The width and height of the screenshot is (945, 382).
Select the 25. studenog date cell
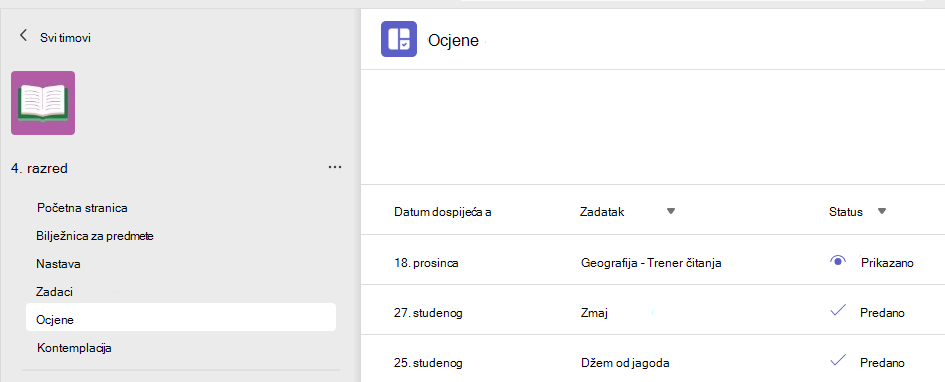click(x=429, y=363)
